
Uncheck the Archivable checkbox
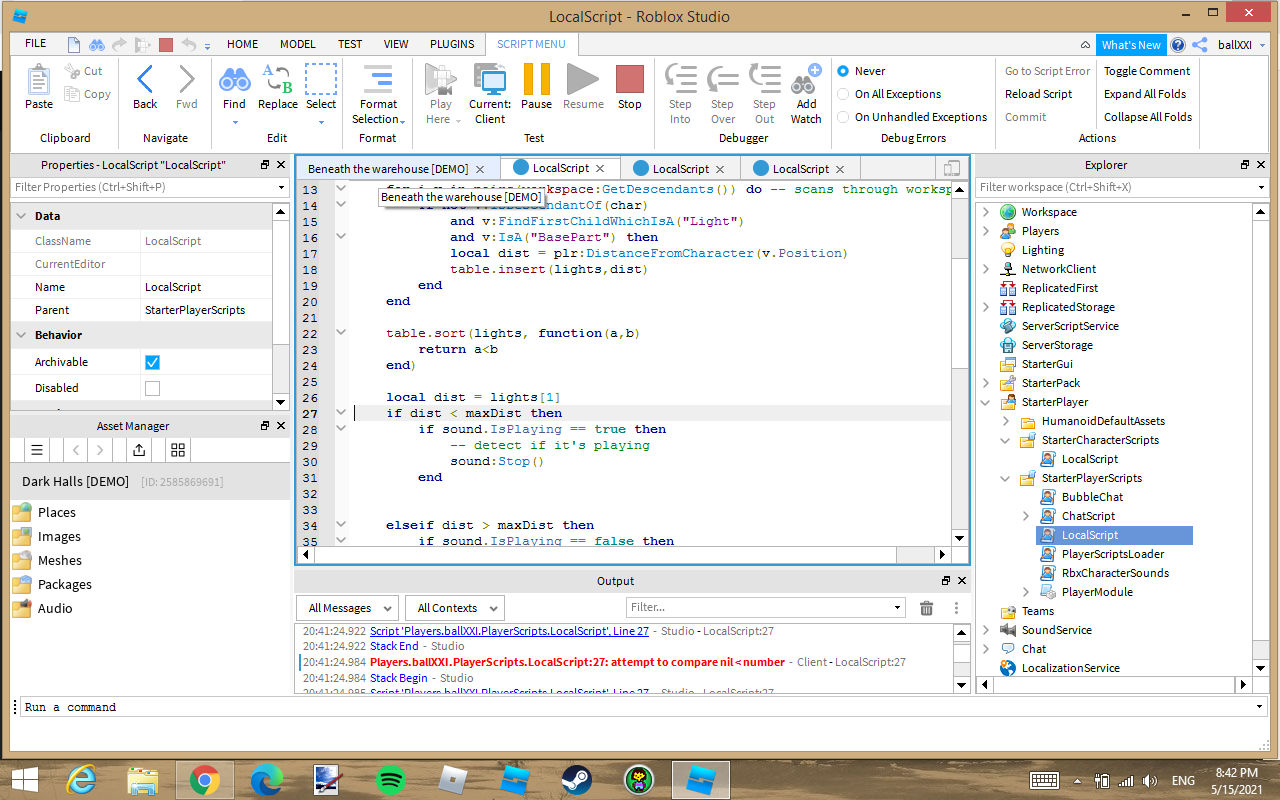click(x=152, y=361)
